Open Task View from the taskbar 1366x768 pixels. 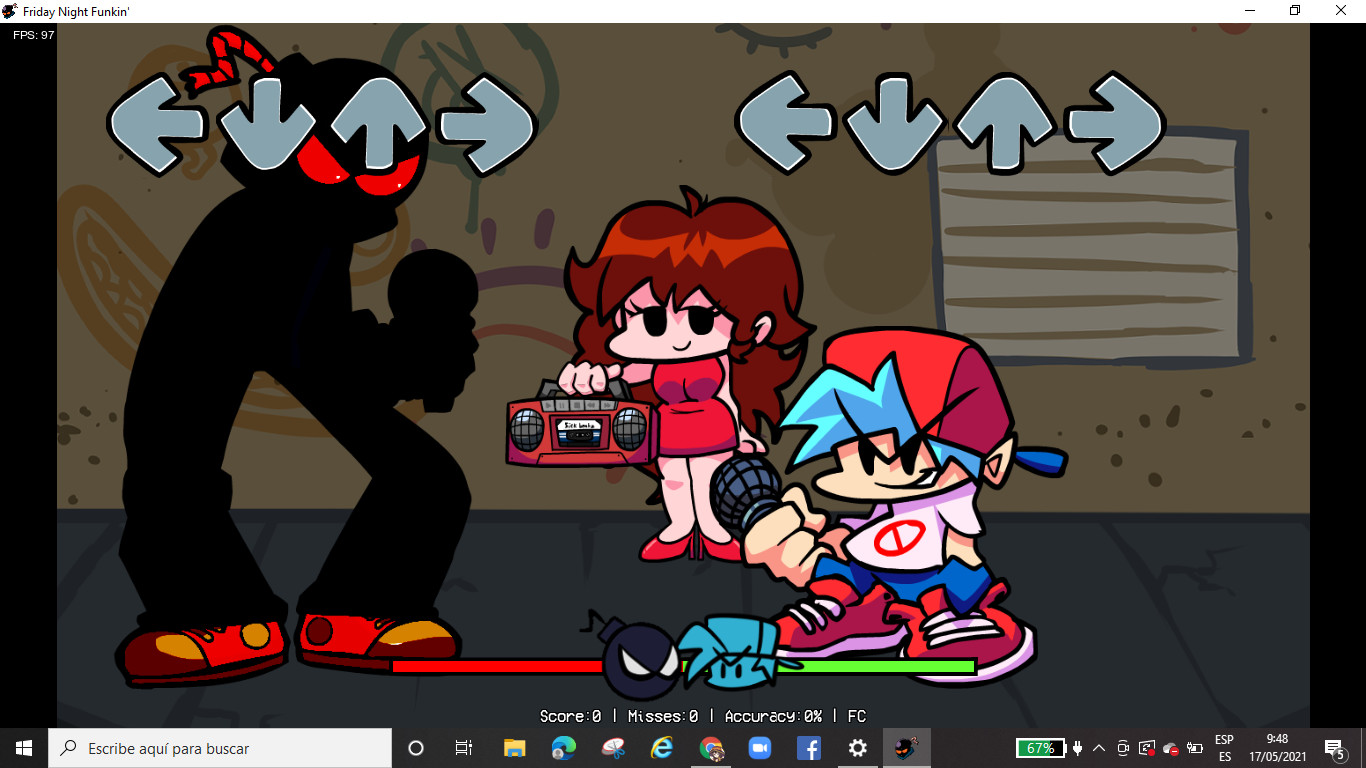click(464, 748)
